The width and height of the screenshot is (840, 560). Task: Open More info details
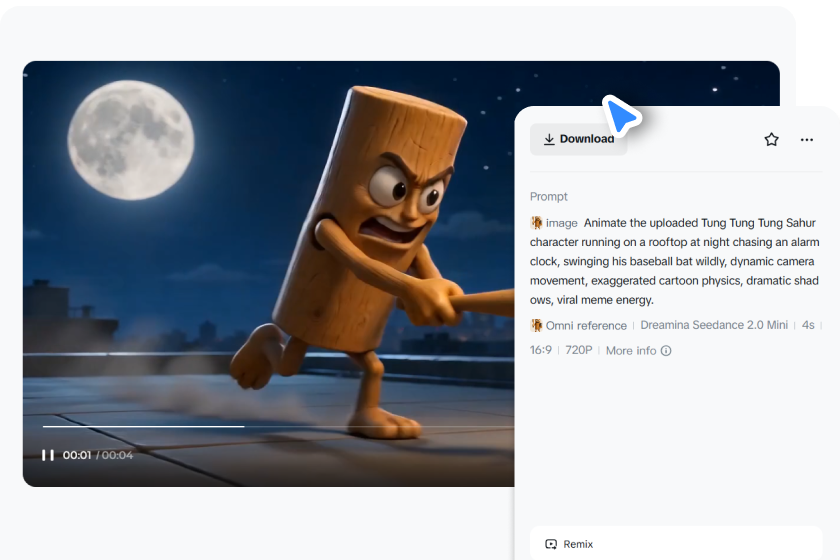638,350
